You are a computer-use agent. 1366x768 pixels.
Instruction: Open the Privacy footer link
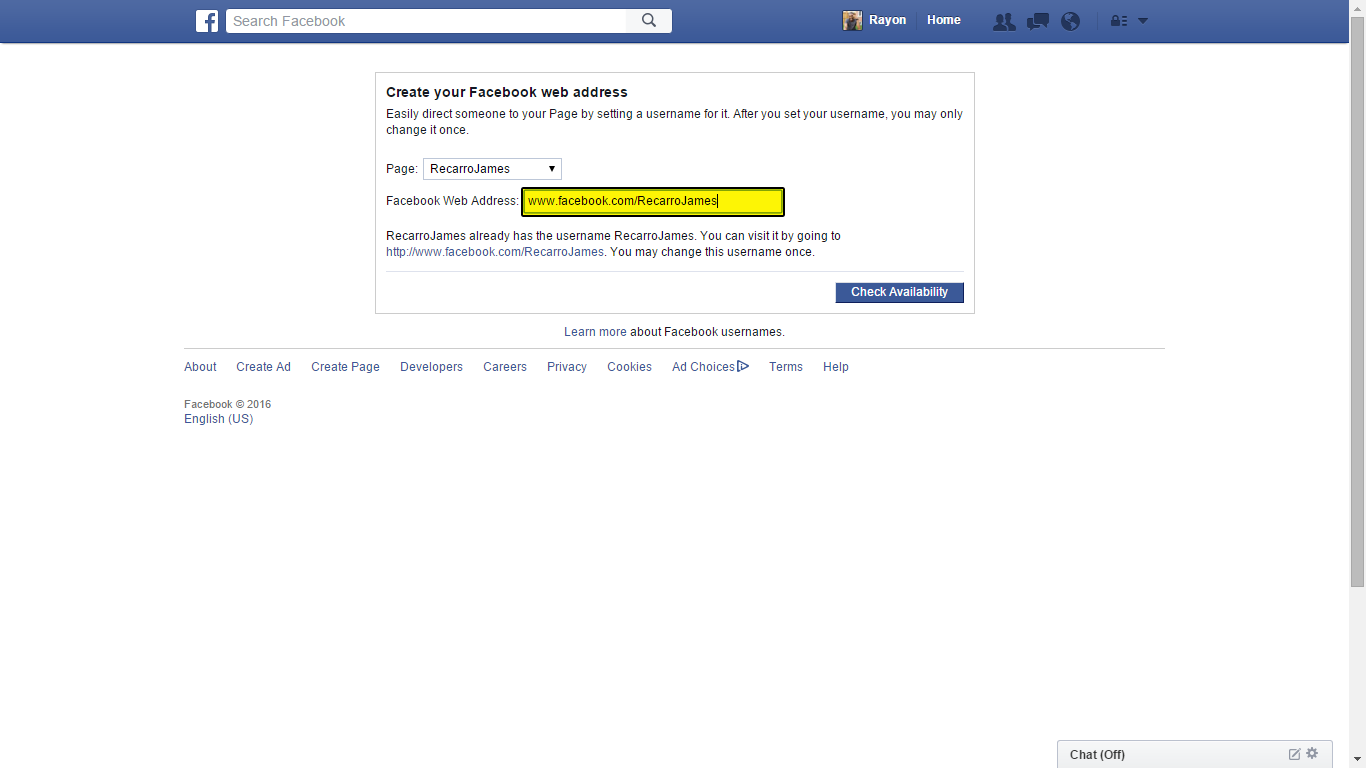[x=567, y=367]
